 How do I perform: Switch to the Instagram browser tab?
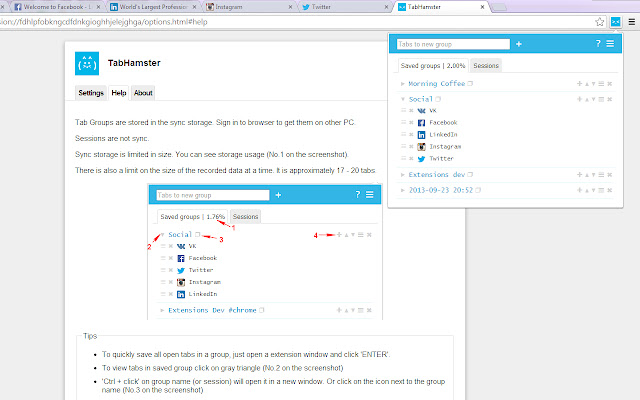pos(249,7)
